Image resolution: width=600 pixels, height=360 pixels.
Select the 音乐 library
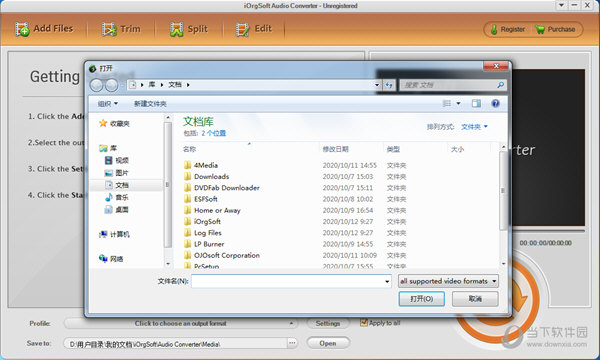[x=117, y=197]
